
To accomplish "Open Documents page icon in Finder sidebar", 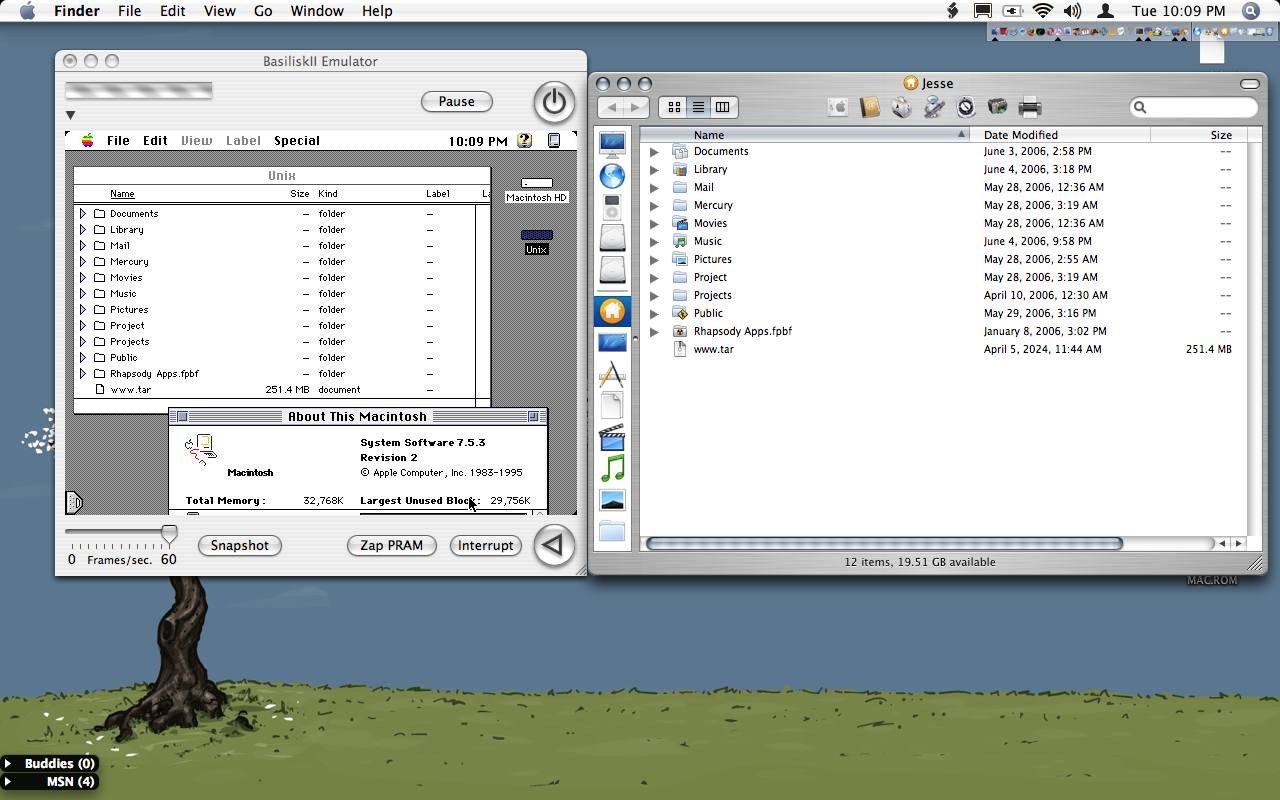I will click(612, 405).
